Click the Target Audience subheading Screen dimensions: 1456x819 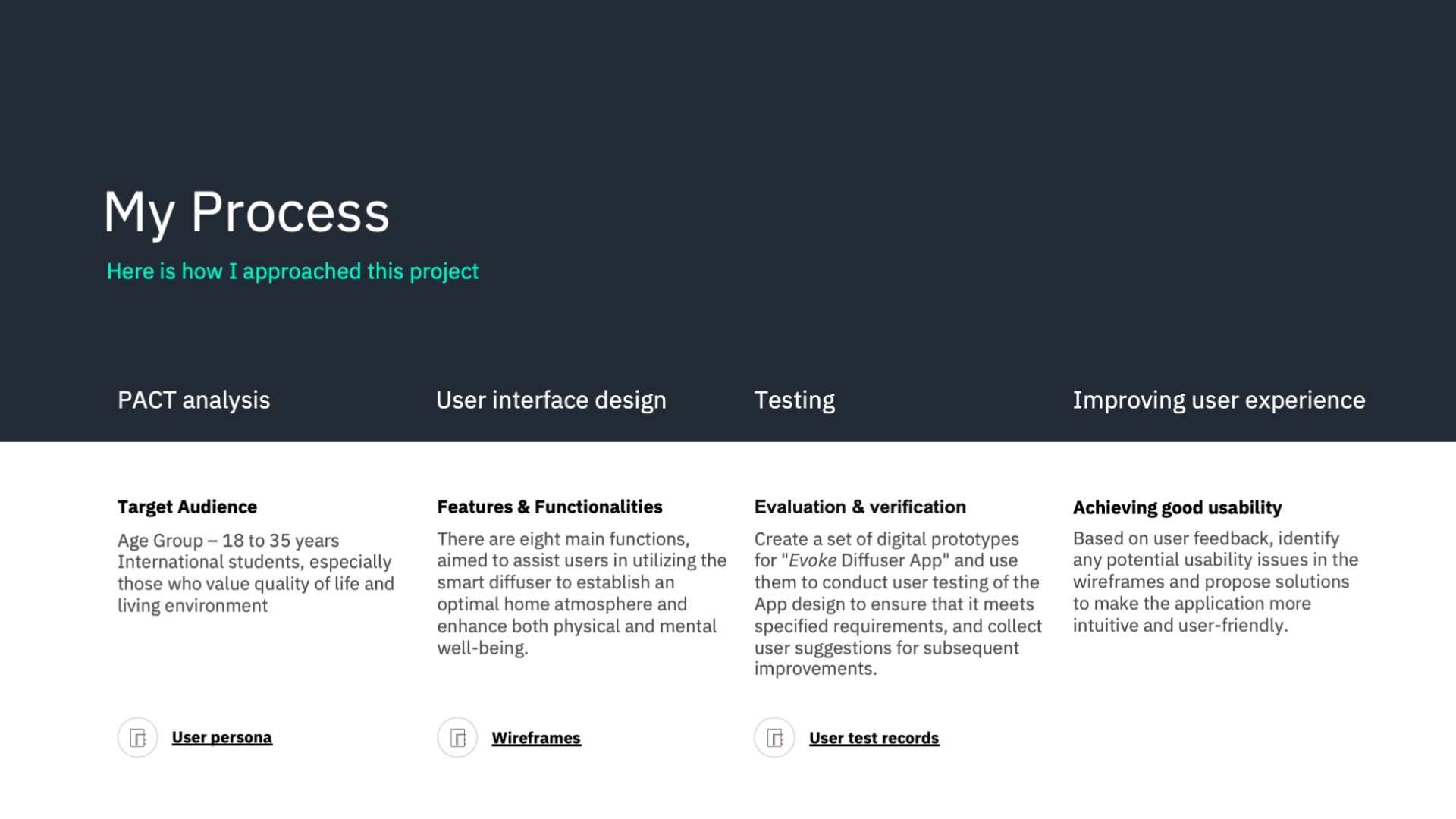pyautogui.click(x=187, y=507)
